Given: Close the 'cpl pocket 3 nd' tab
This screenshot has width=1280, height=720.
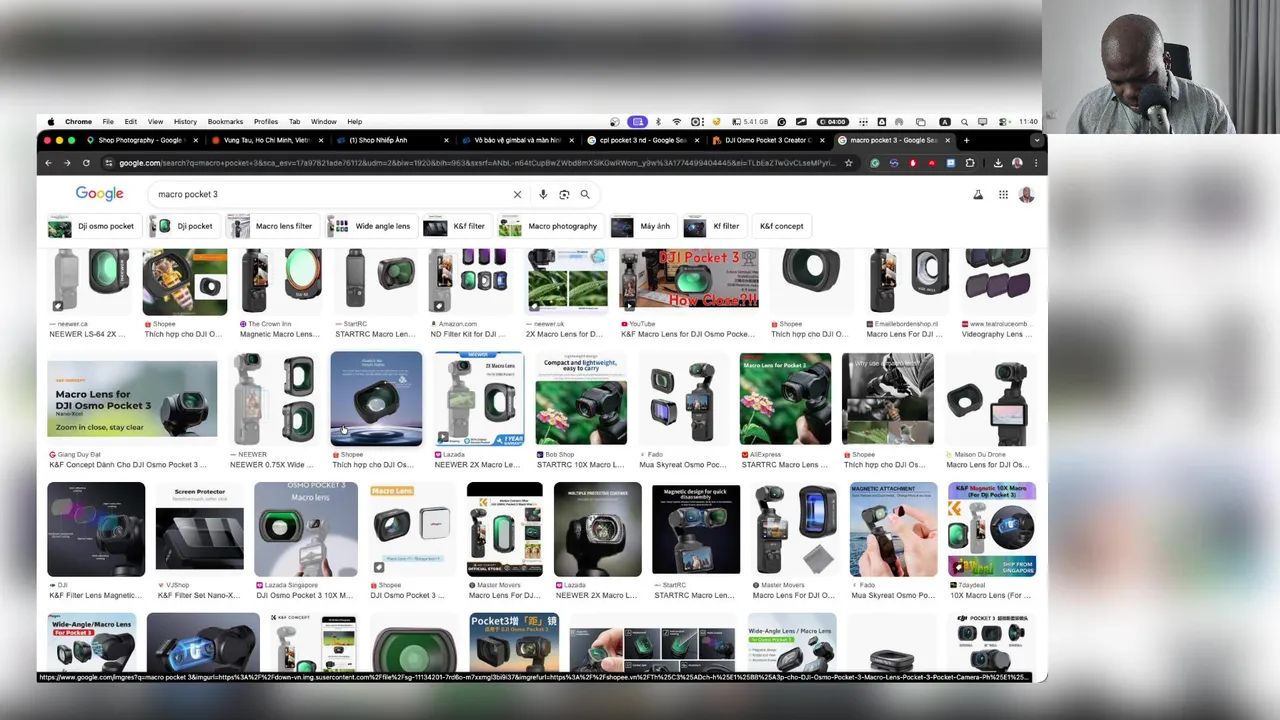Looking at the screenshot, I should 696,140.
